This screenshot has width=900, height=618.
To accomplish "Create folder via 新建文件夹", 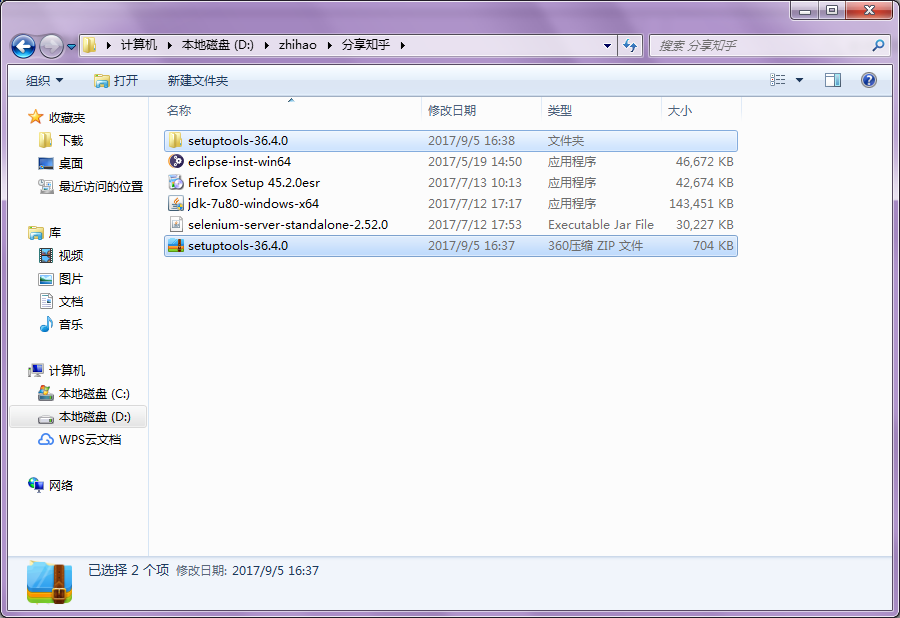I will (197, 80).
